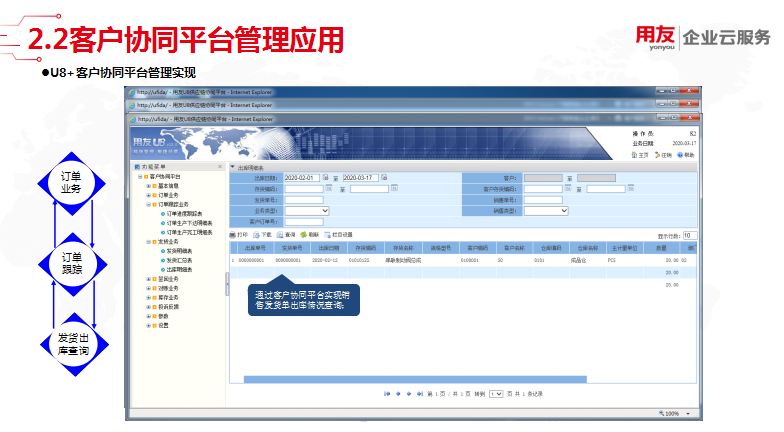Click the 打印 print toolbar icon
Screen dimensions: 784x432
[x=232, y=235]
